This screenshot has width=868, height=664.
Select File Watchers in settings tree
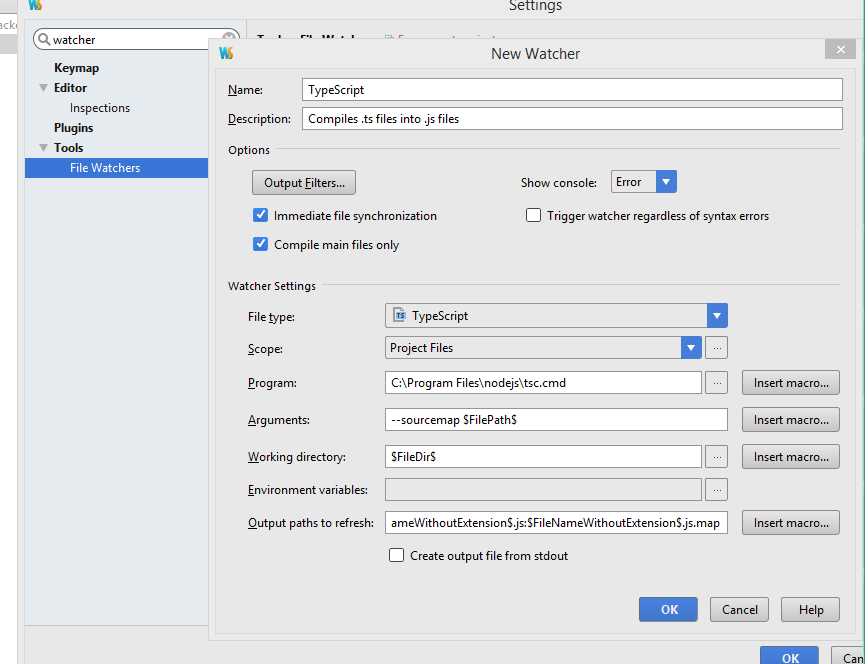[x=116, y=168]
